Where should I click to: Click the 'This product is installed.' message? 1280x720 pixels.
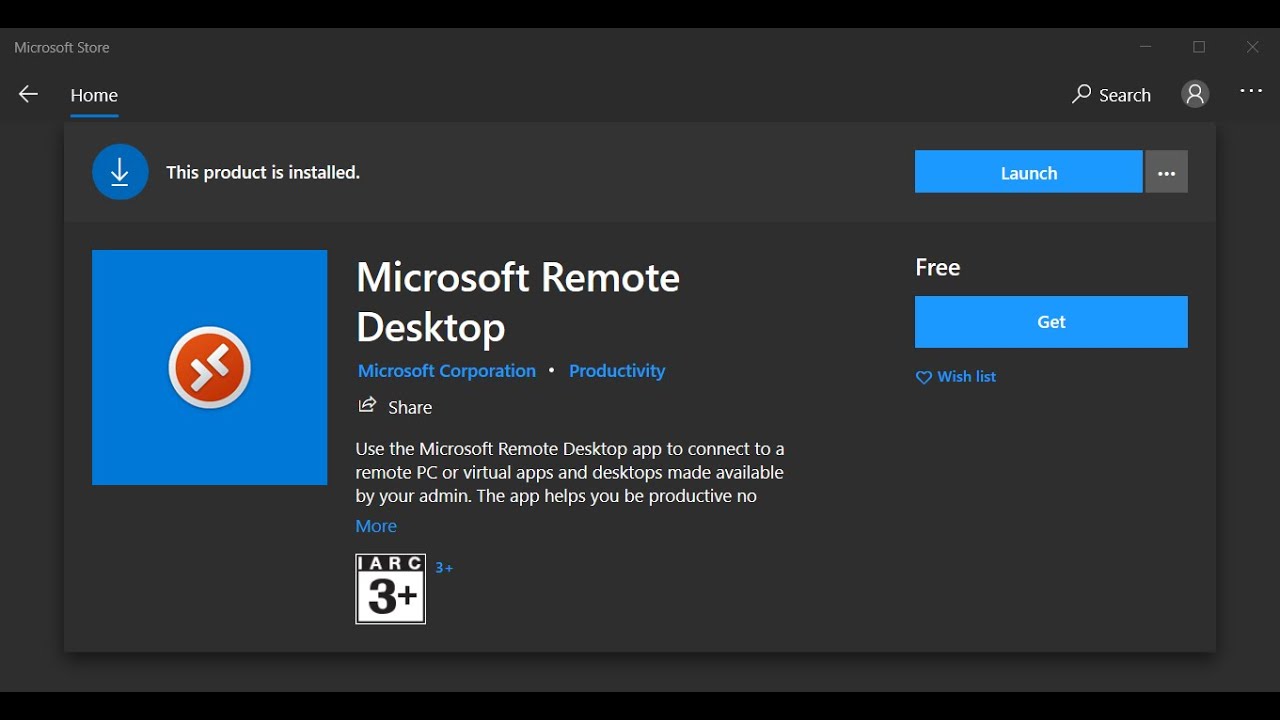tap(263, 173)
